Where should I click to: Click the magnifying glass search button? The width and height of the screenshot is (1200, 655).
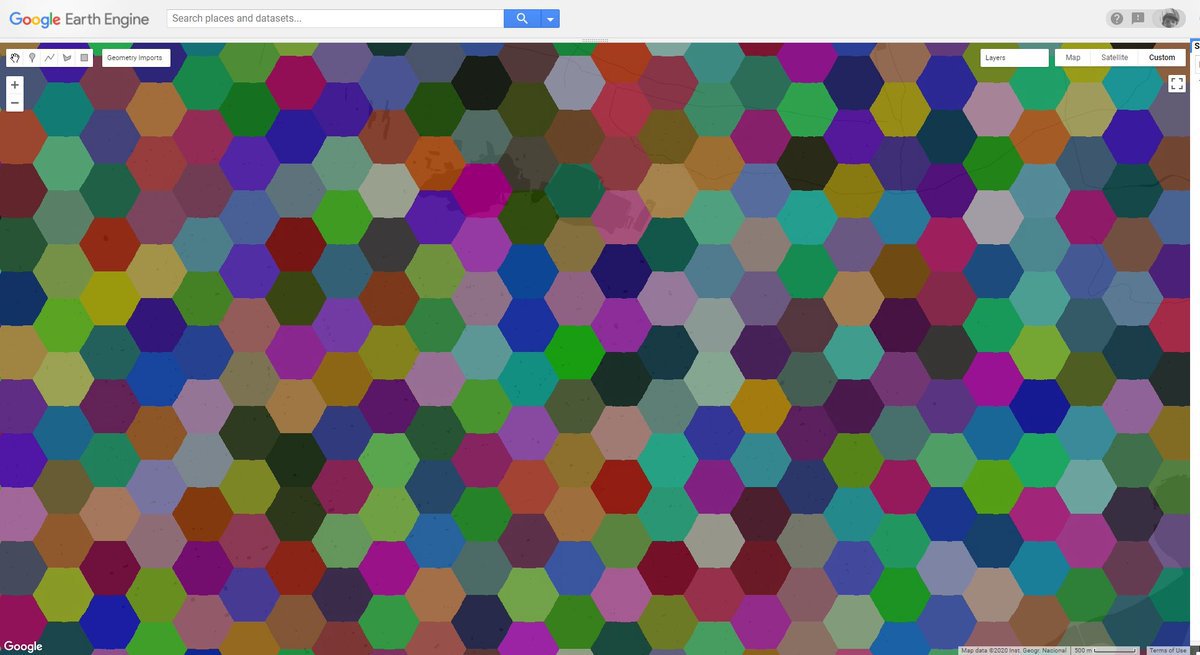521,18
